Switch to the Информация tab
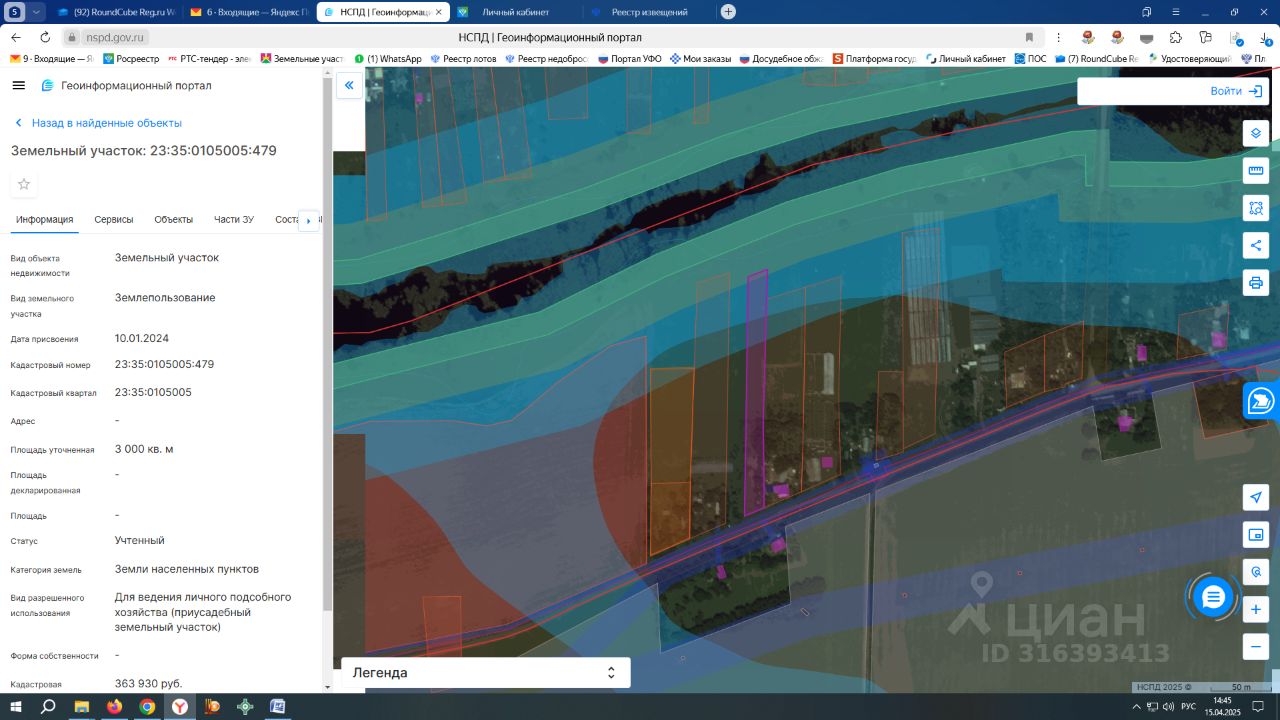1280x720 pixels. 45,219
